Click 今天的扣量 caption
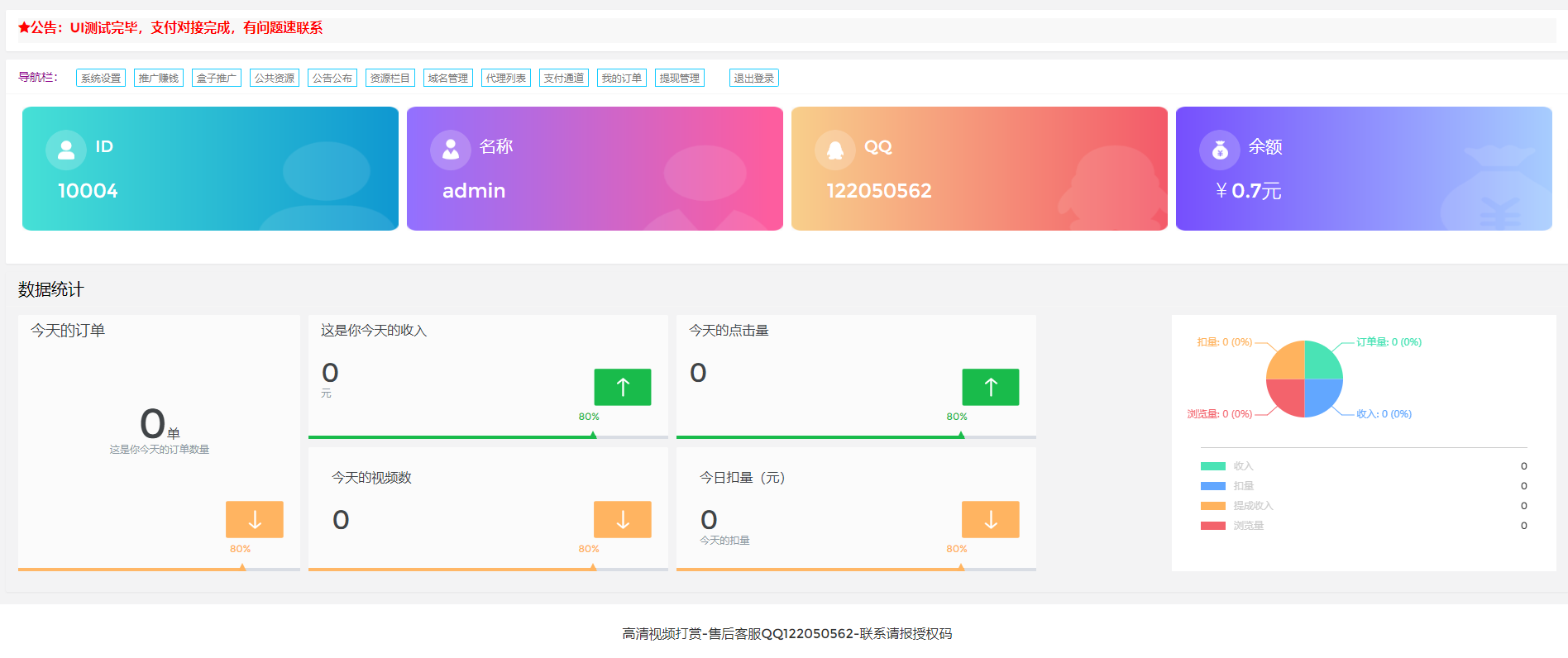1568x658 pixels. [724, 541]
